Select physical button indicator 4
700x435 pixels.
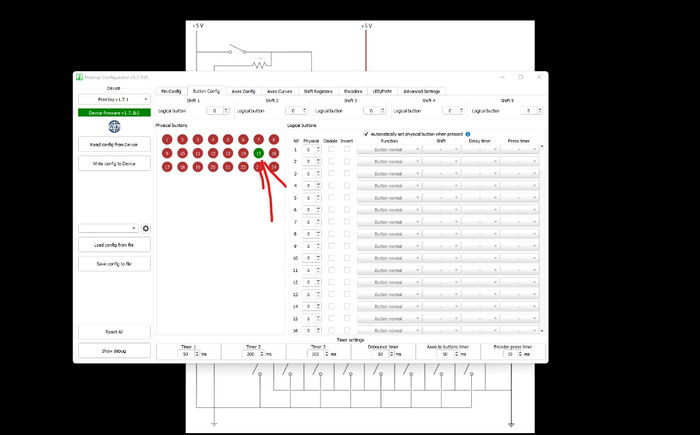(x=213, y=140)
